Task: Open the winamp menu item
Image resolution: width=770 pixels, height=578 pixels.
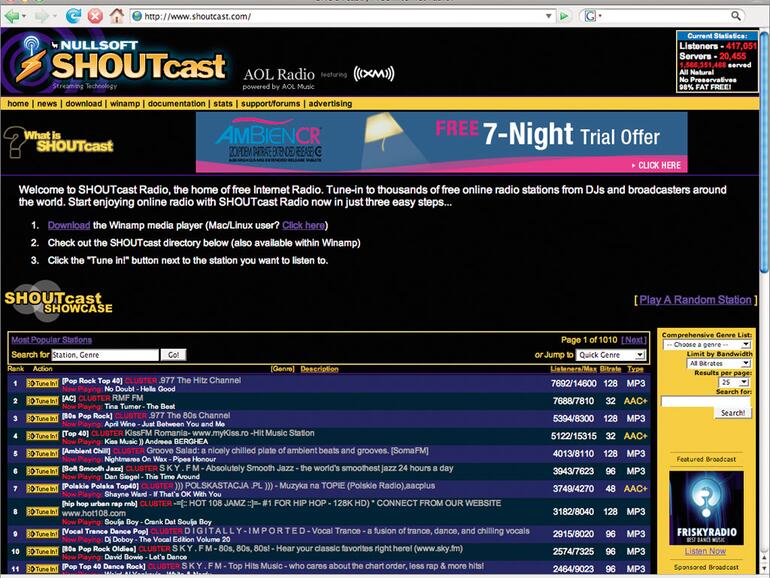Action: [x=125, y=104]
